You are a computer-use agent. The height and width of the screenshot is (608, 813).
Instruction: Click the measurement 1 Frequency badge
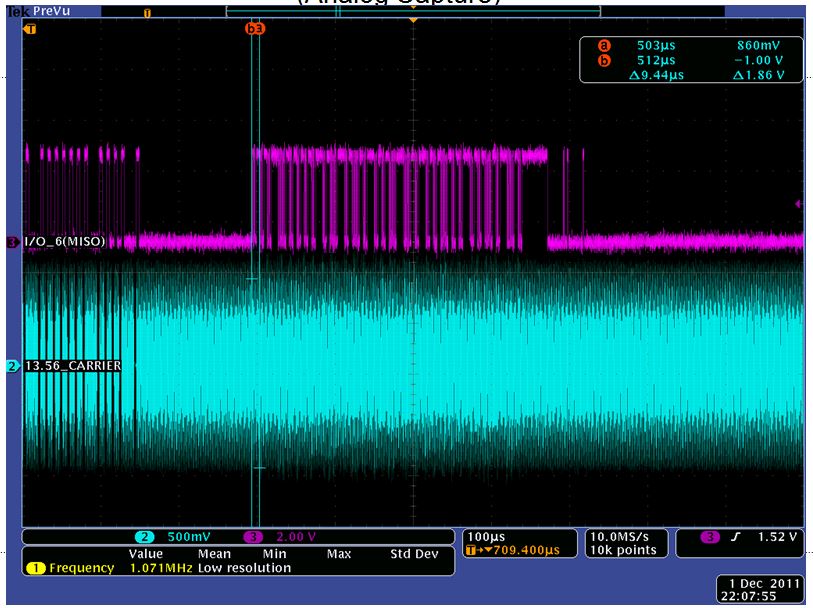tap(36, 568)
